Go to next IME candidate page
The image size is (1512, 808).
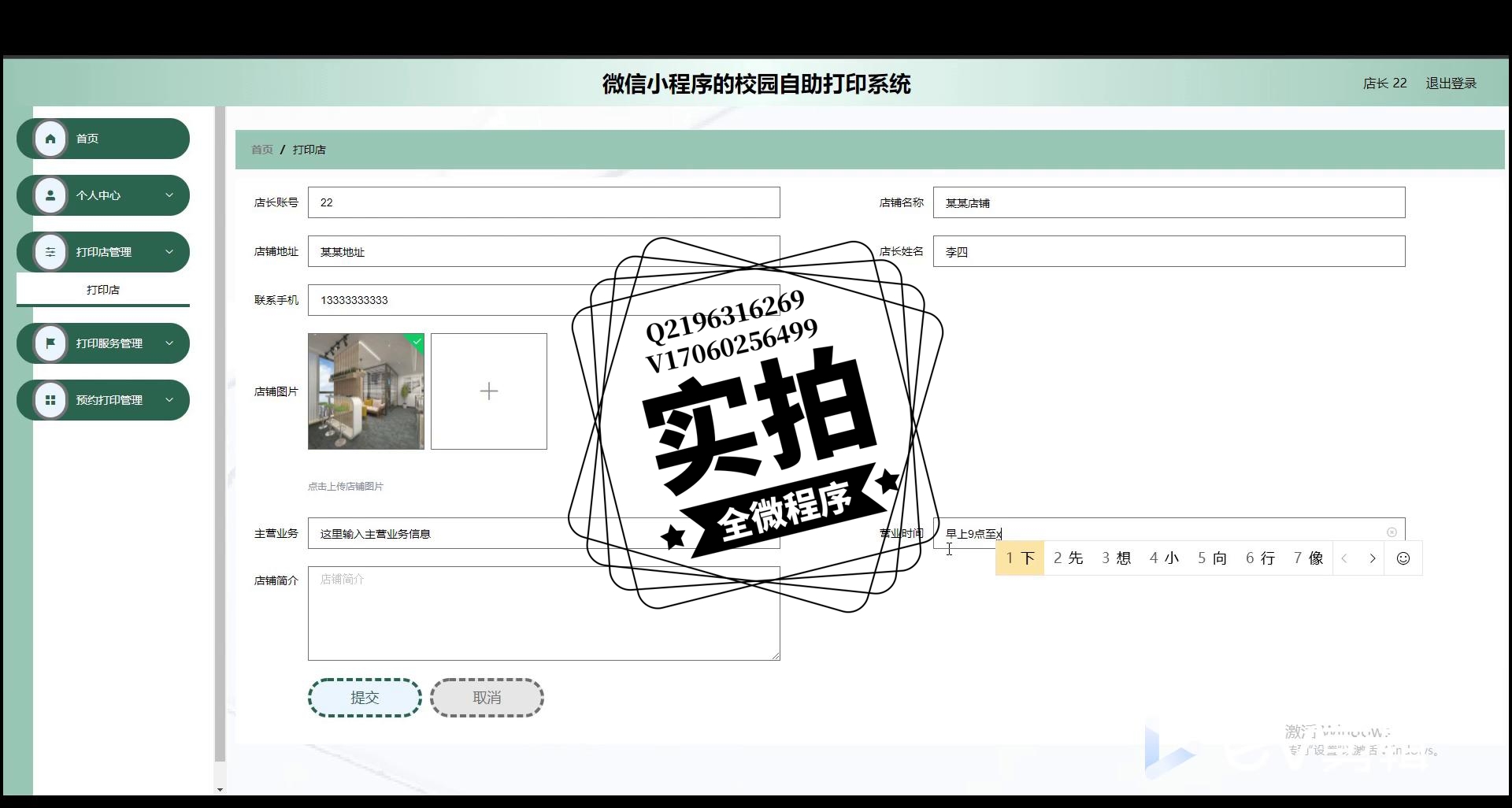click(1372, 558)
